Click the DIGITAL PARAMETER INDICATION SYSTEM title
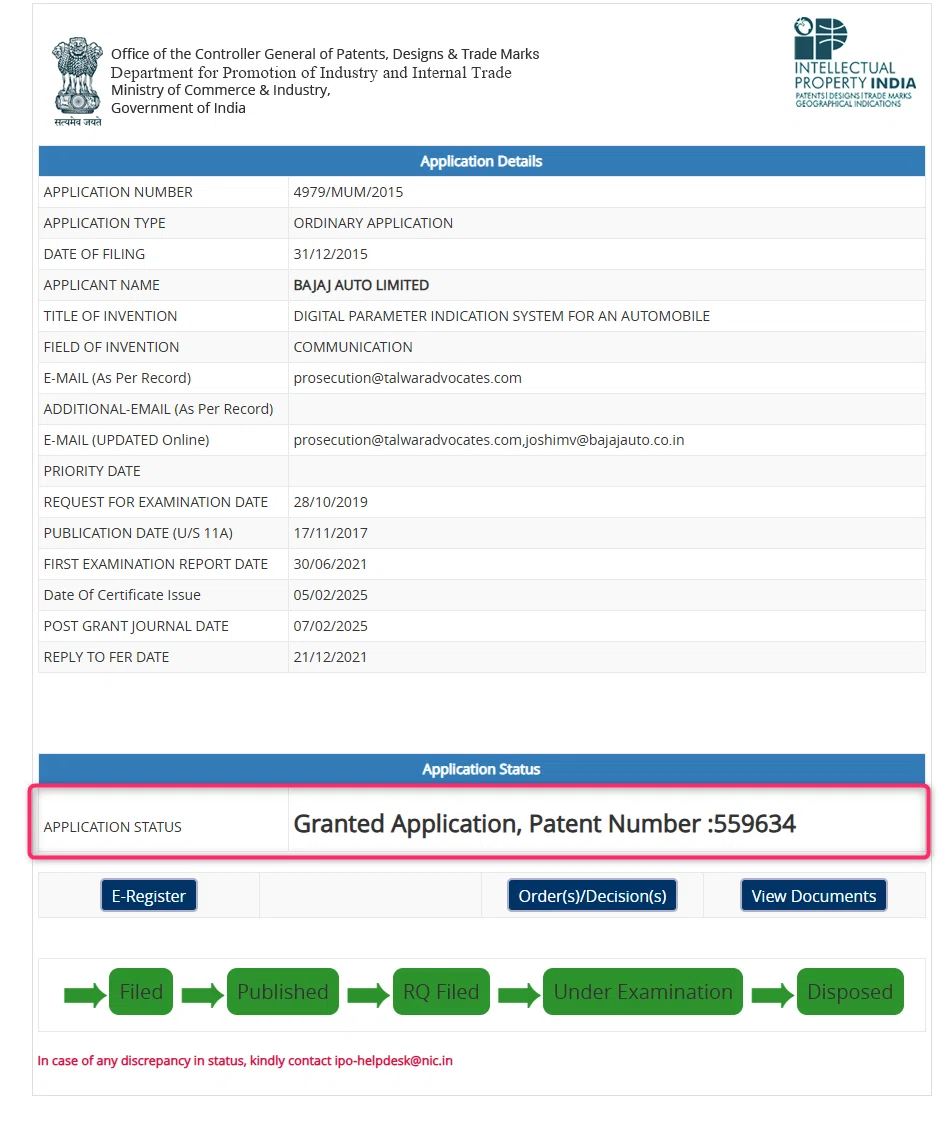Viewport: 938px width, 1121px height. pyautogui.click(x=501, y=316)
